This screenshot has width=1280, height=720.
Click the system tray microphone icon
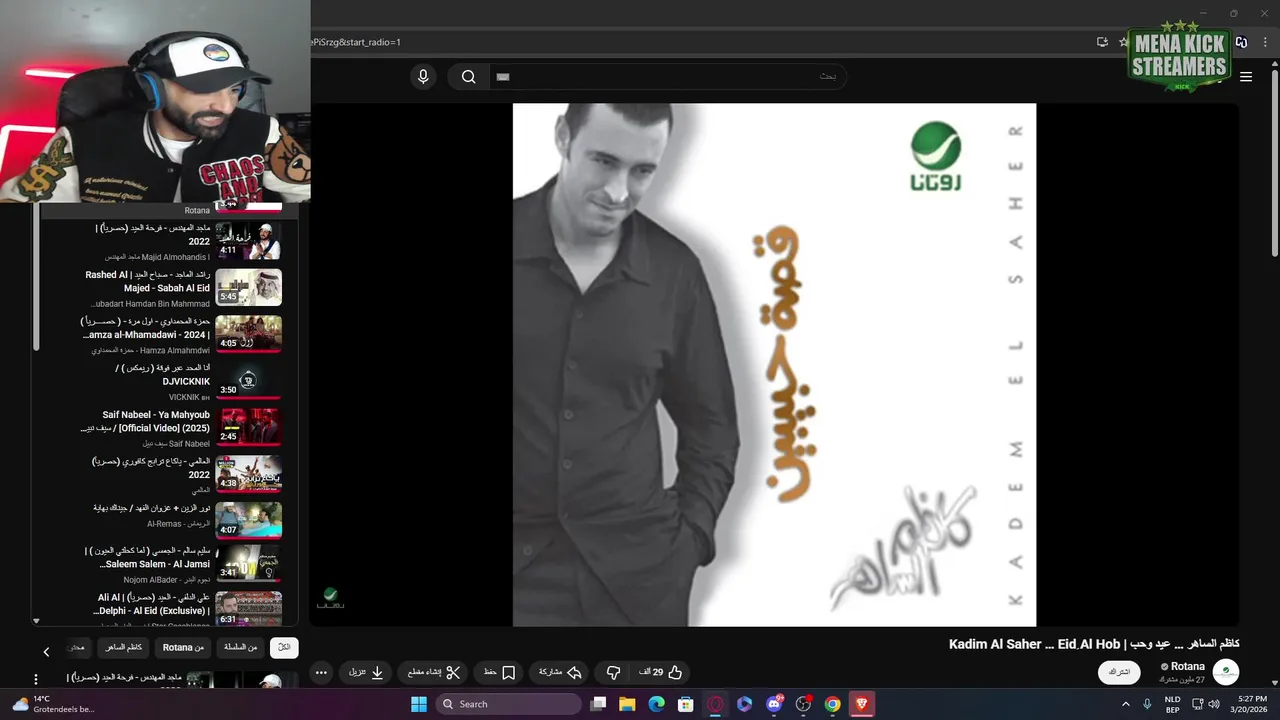pyautogui.click(x=1145, y=704)
